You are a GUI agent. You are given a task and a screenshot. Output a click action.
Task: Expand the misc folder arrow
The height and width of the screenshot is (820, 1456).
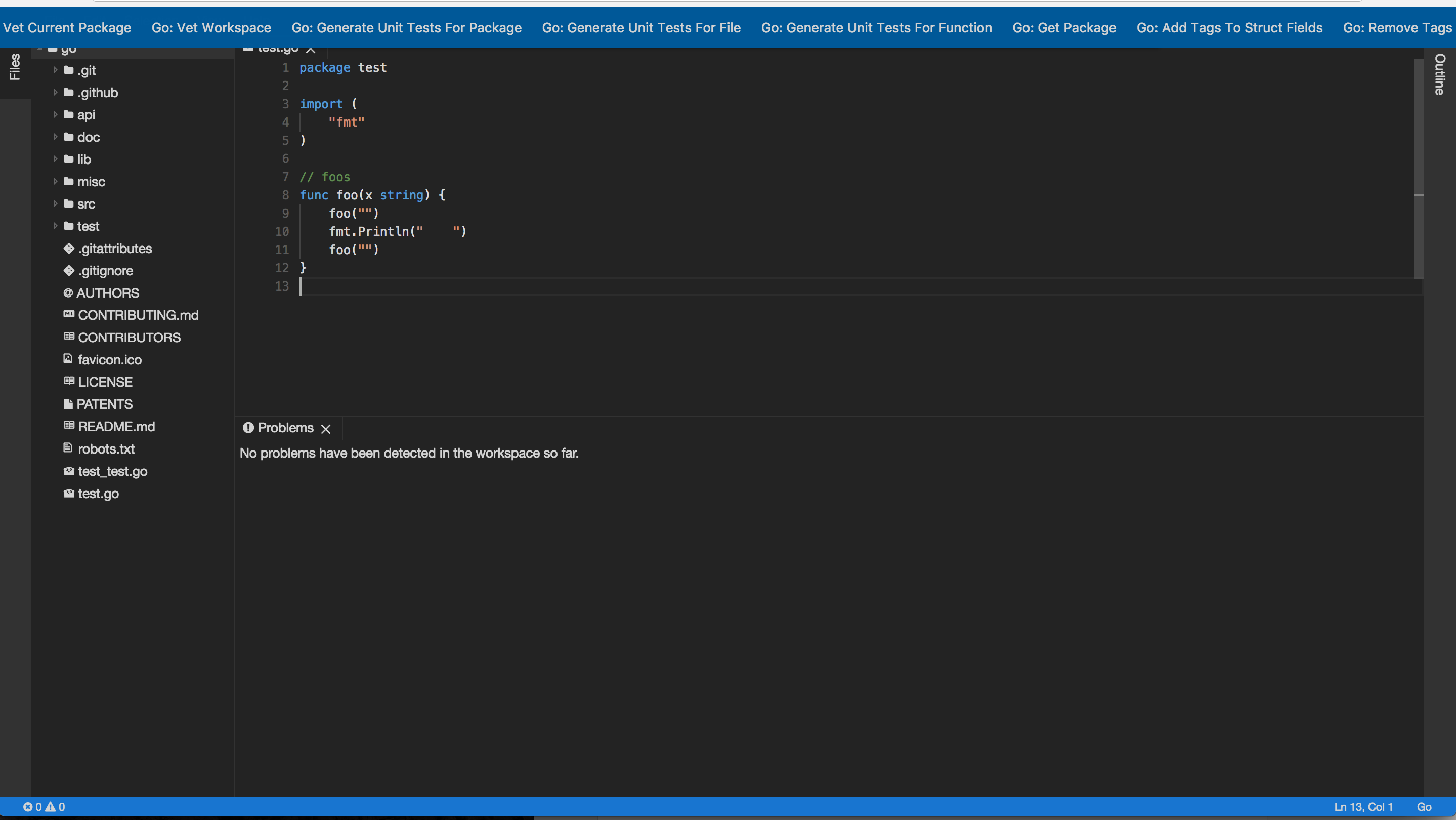[x=55, y=182]
